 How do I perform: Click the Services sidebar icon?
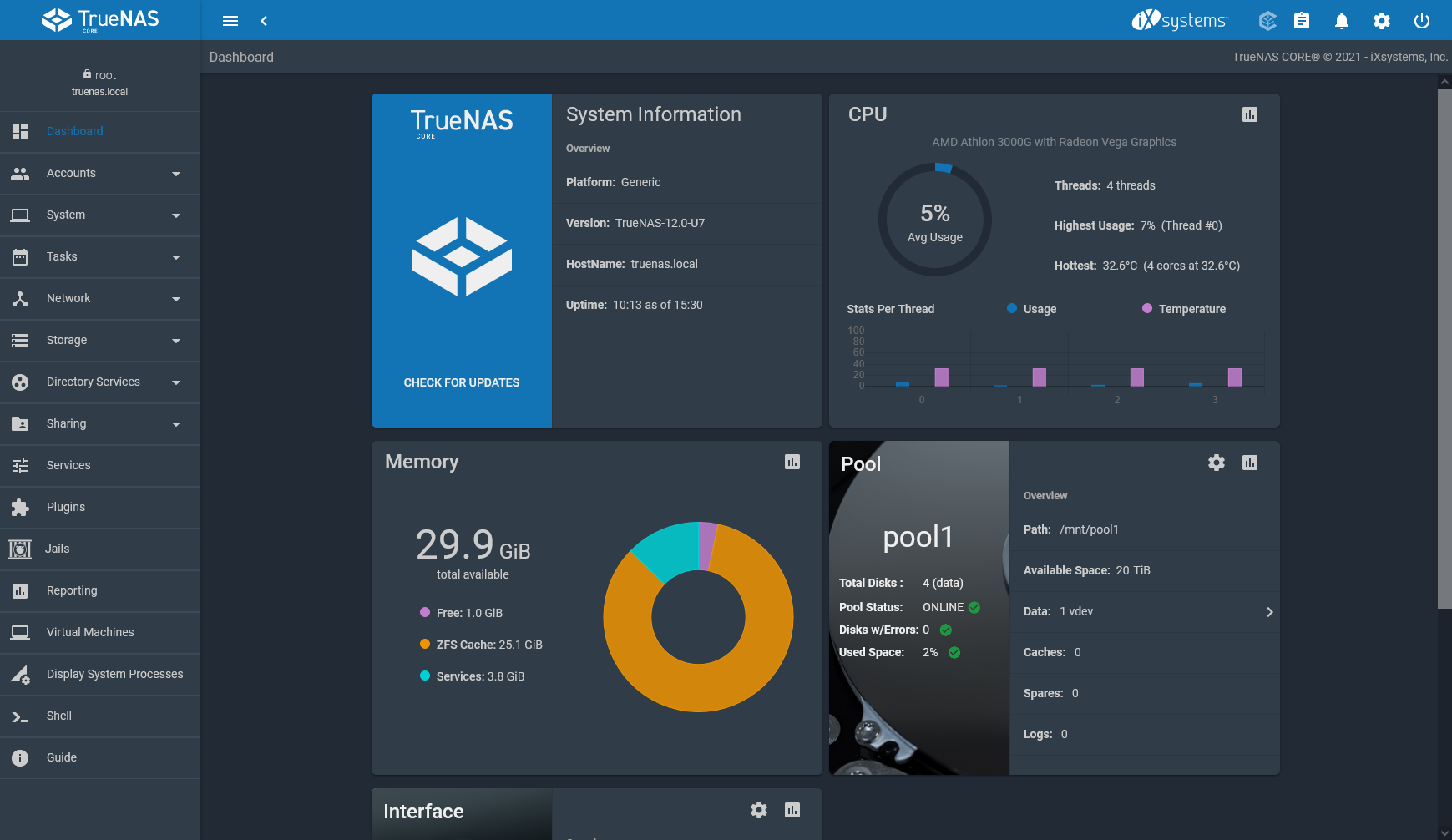20,466
